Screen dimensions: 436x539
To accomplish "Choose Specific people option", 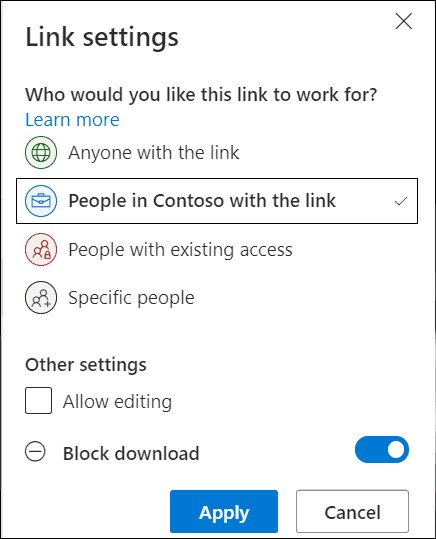I will 217,297.
